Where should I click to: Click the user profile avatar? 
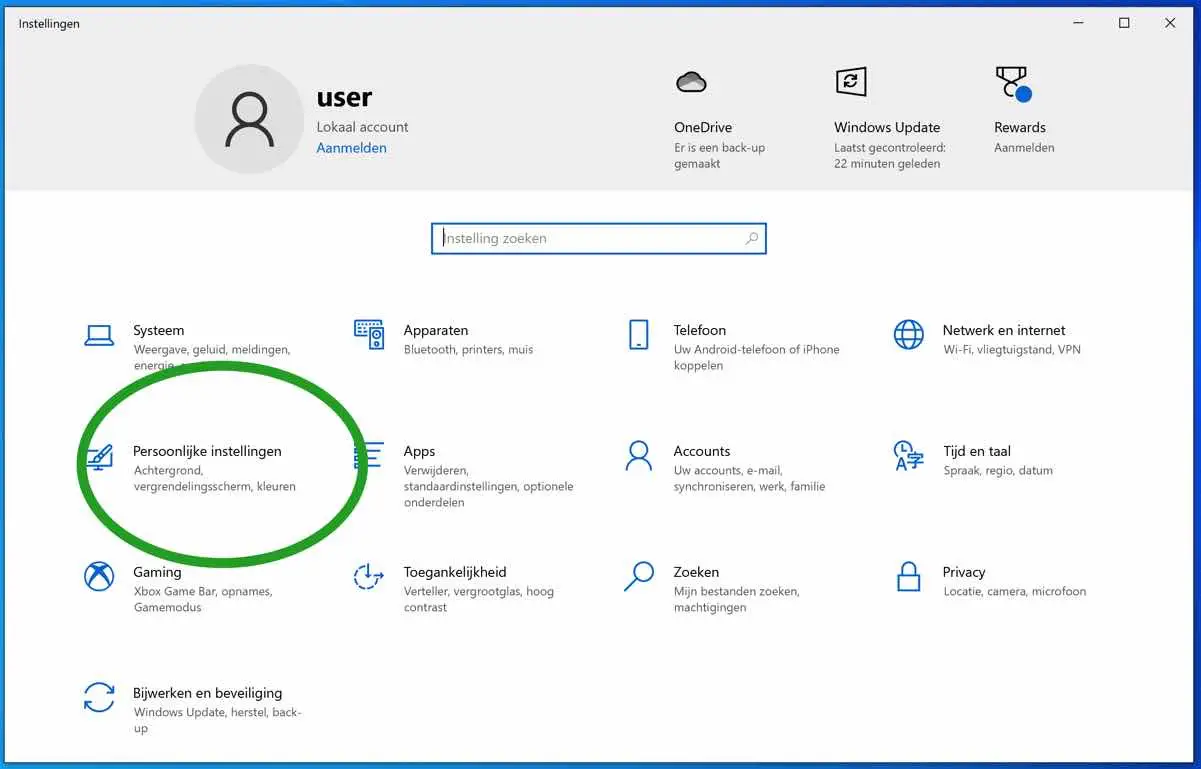pos(249,119)
